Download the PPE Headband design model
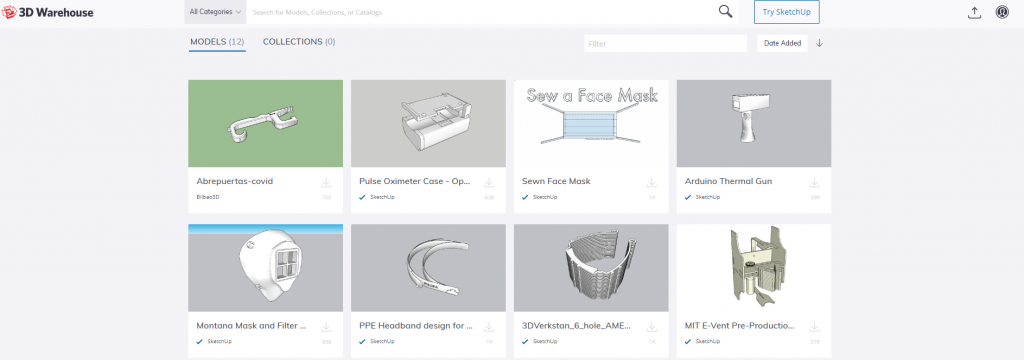1024x360 pixels. [x=488, y=327]
